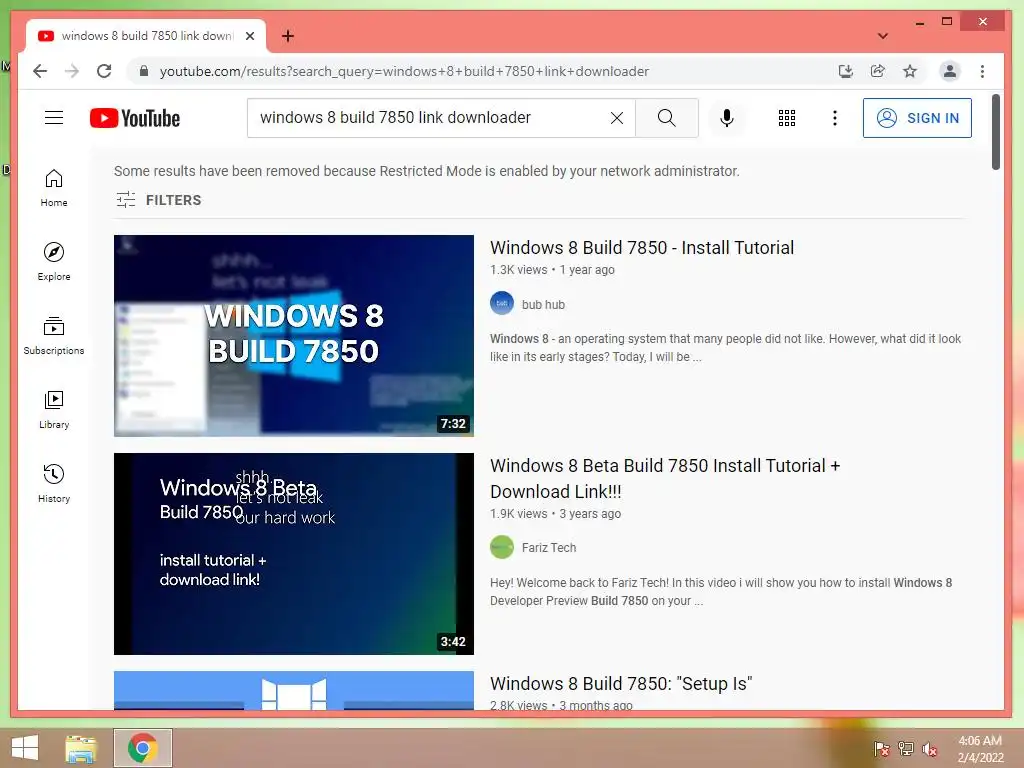
Task: Click the install app icon in address bar
Action: tap(846, 71)
